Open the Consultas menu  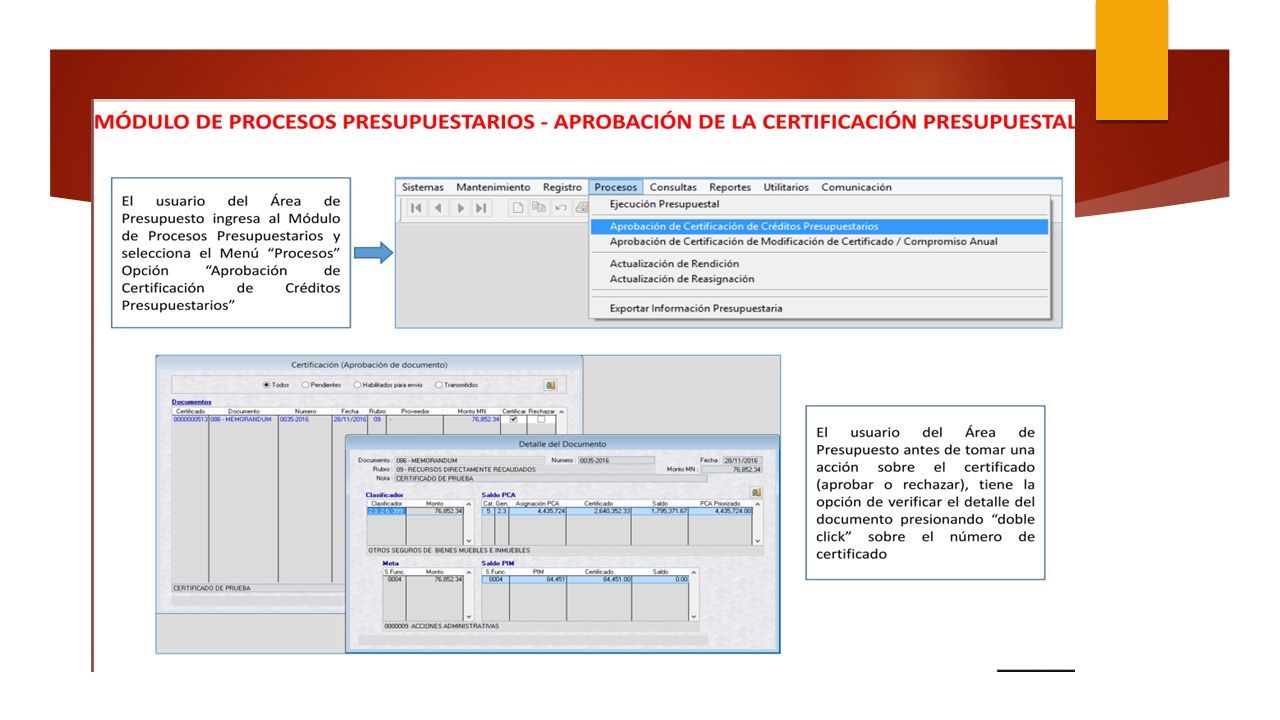click(x=673, y=187)
